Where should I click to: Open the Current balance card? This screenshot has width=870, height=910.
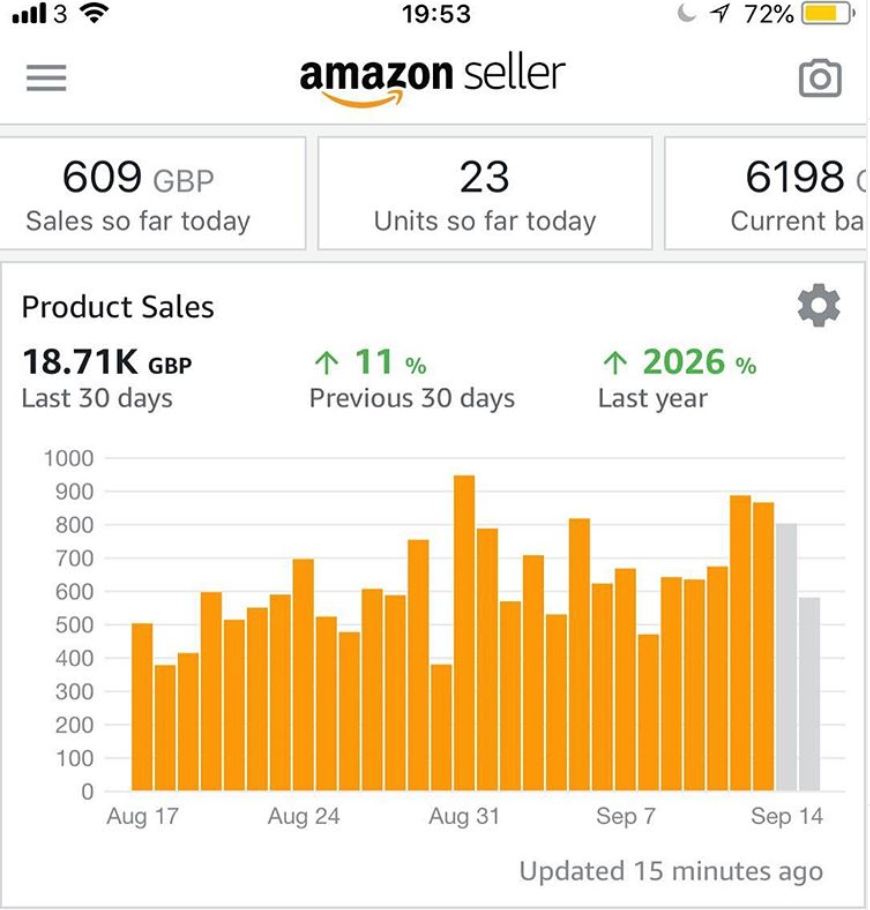pyautogui.click(x=766, y=193)
